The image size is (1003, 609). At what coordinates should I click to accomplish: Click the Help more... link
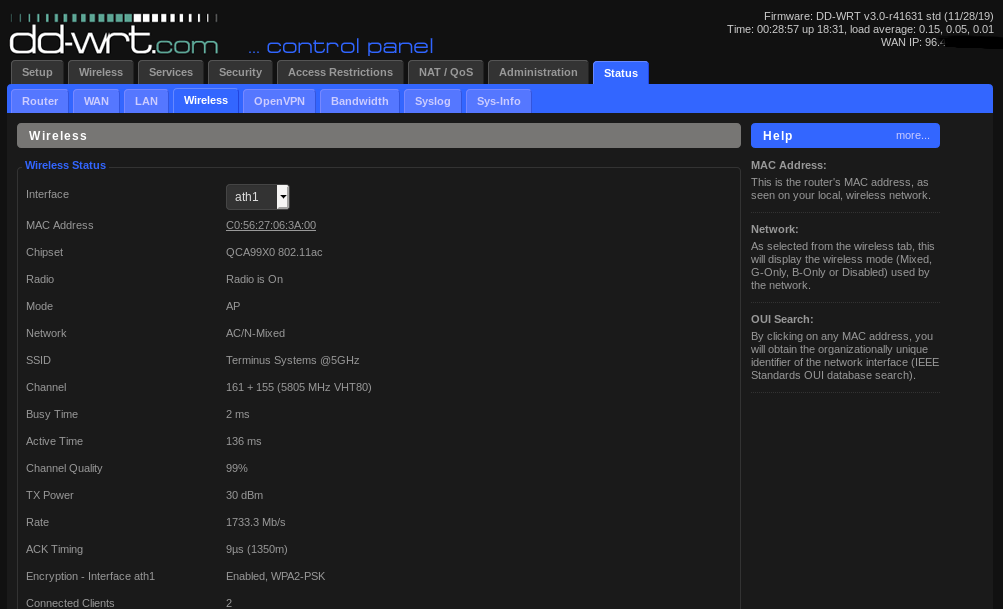[x=912, y=135]
